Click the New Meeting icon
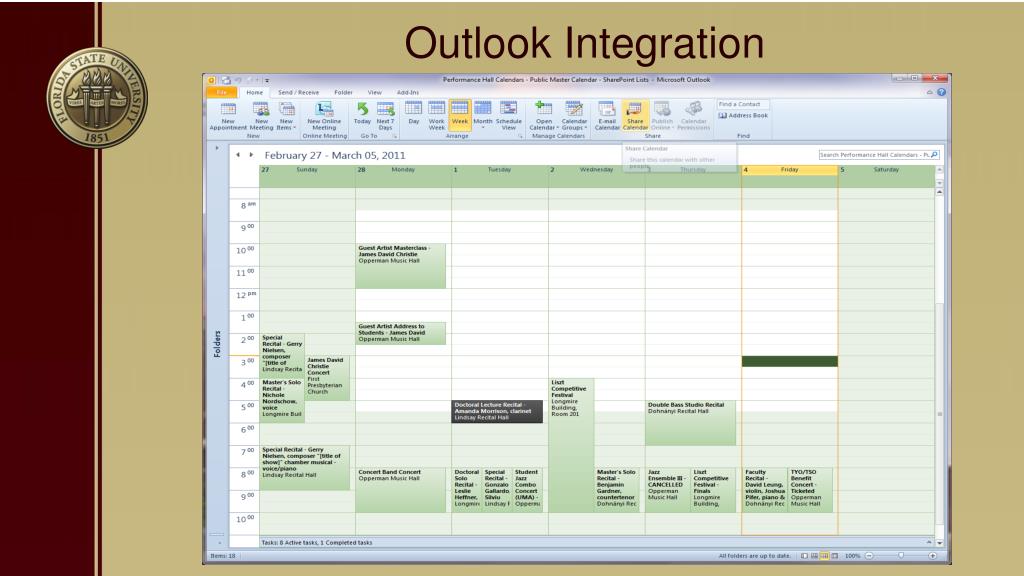The width and height of the screenshot is (1024, 576). 261,116
